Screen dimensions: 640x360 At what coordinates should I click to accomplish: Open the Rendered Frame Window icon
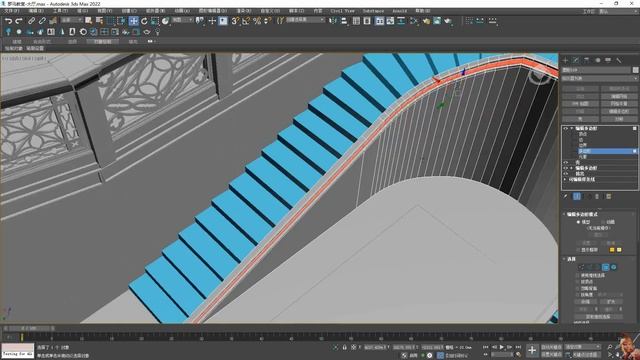tap(437, 20)
